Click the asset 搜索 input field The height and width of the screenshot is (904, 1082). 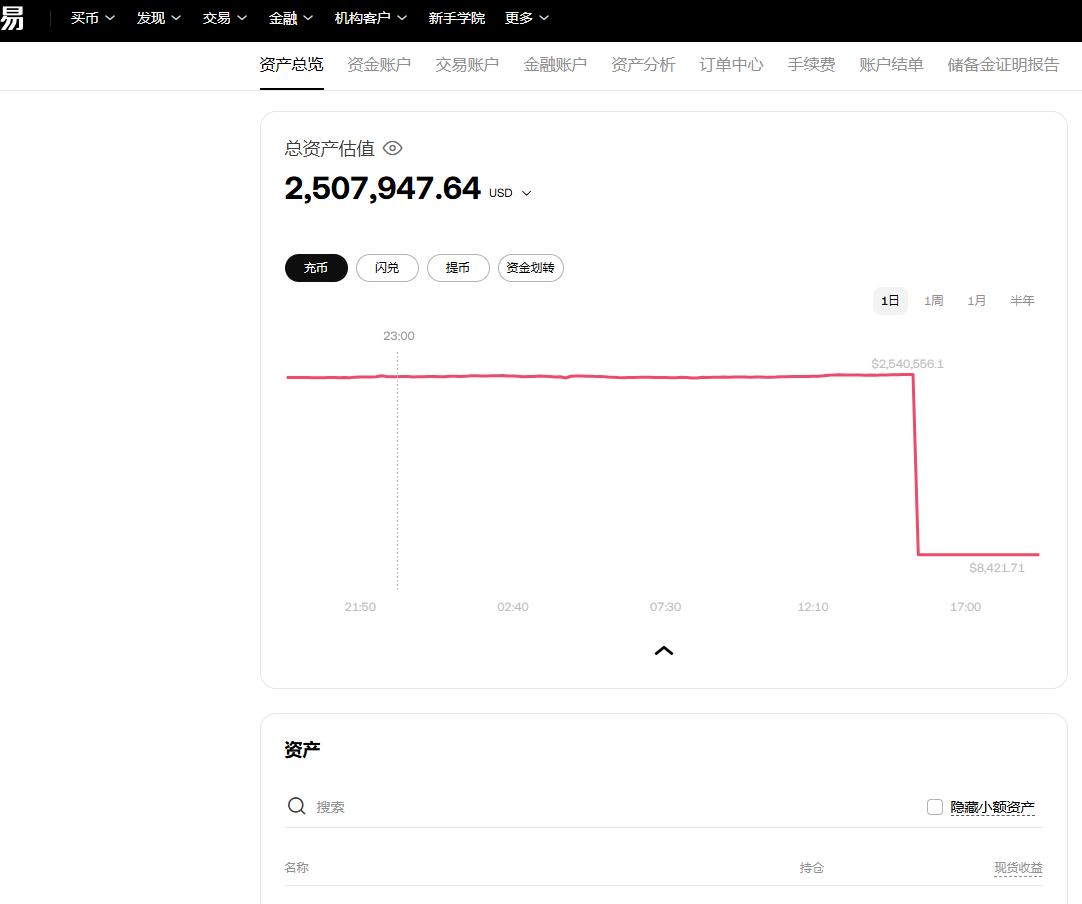coord(600,807)
